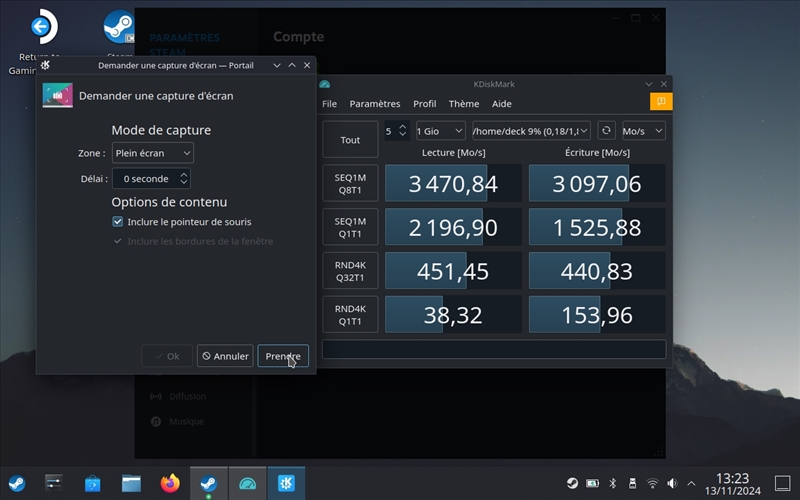This screenshot has height=500, width=800.
Task: Toggle 'Inclure les bordures de la fenêtre' checkbox
Action: click(118, 241)
